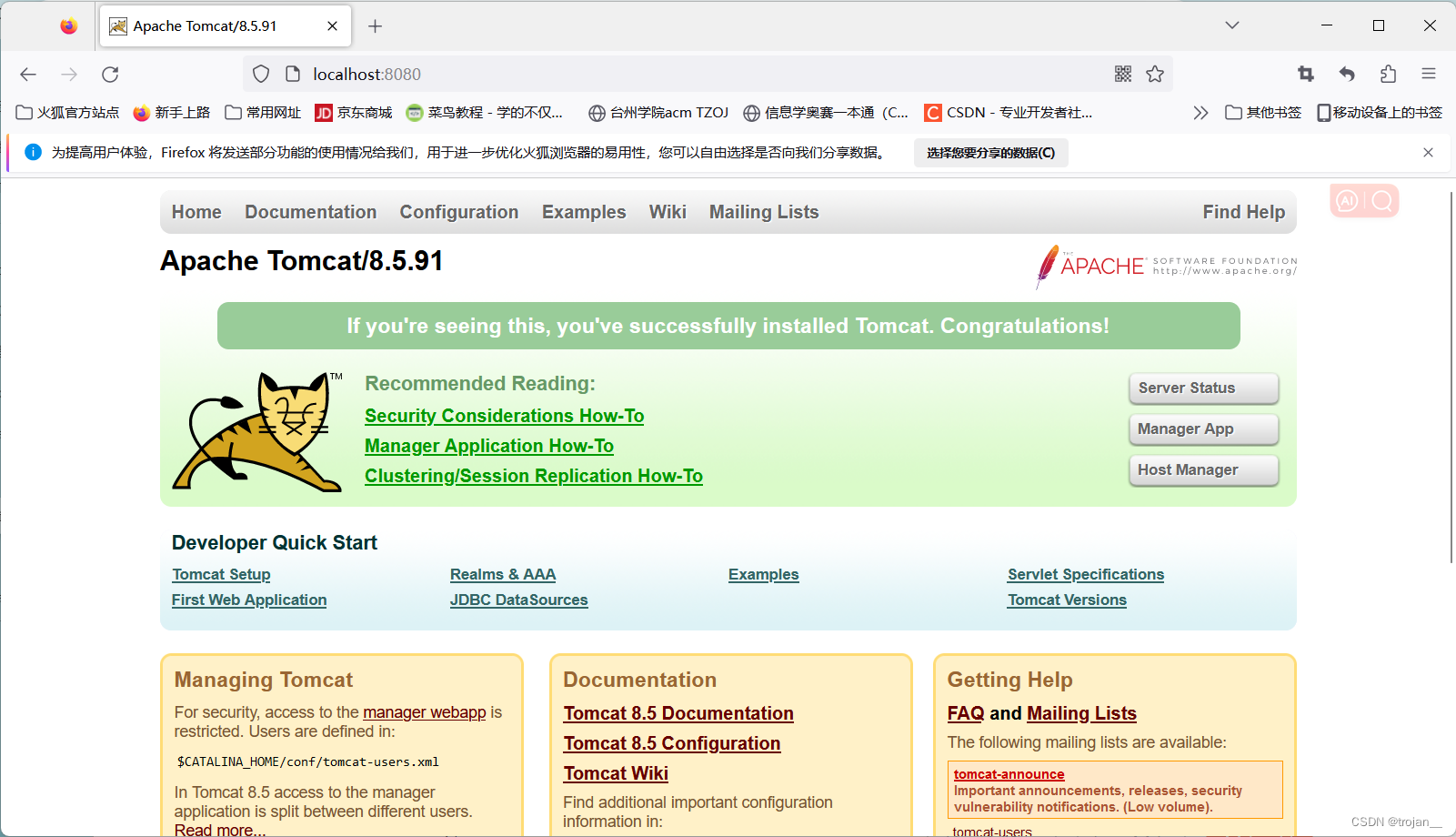Screen dimensions: 1456x837
Task: Open Clustering/Session Replication How-To link
Action: click(x=534, y=476)
